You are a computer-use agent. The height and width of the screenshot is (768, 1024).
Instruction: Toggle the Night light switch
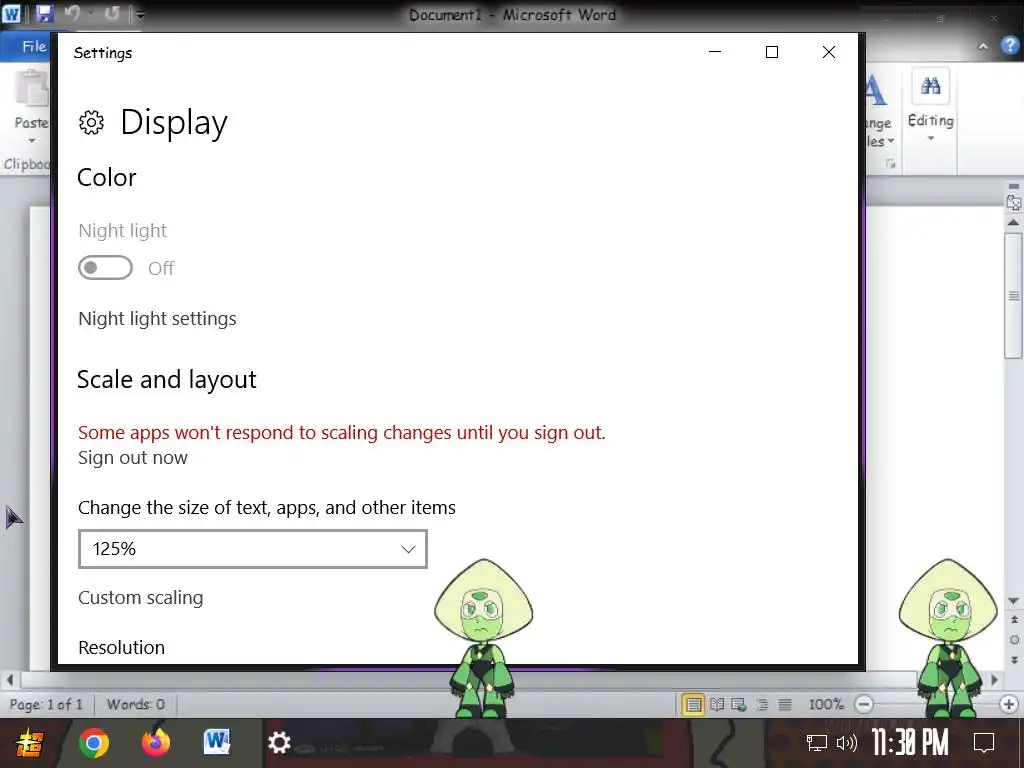pyautogui.click(x=105, y=268)
